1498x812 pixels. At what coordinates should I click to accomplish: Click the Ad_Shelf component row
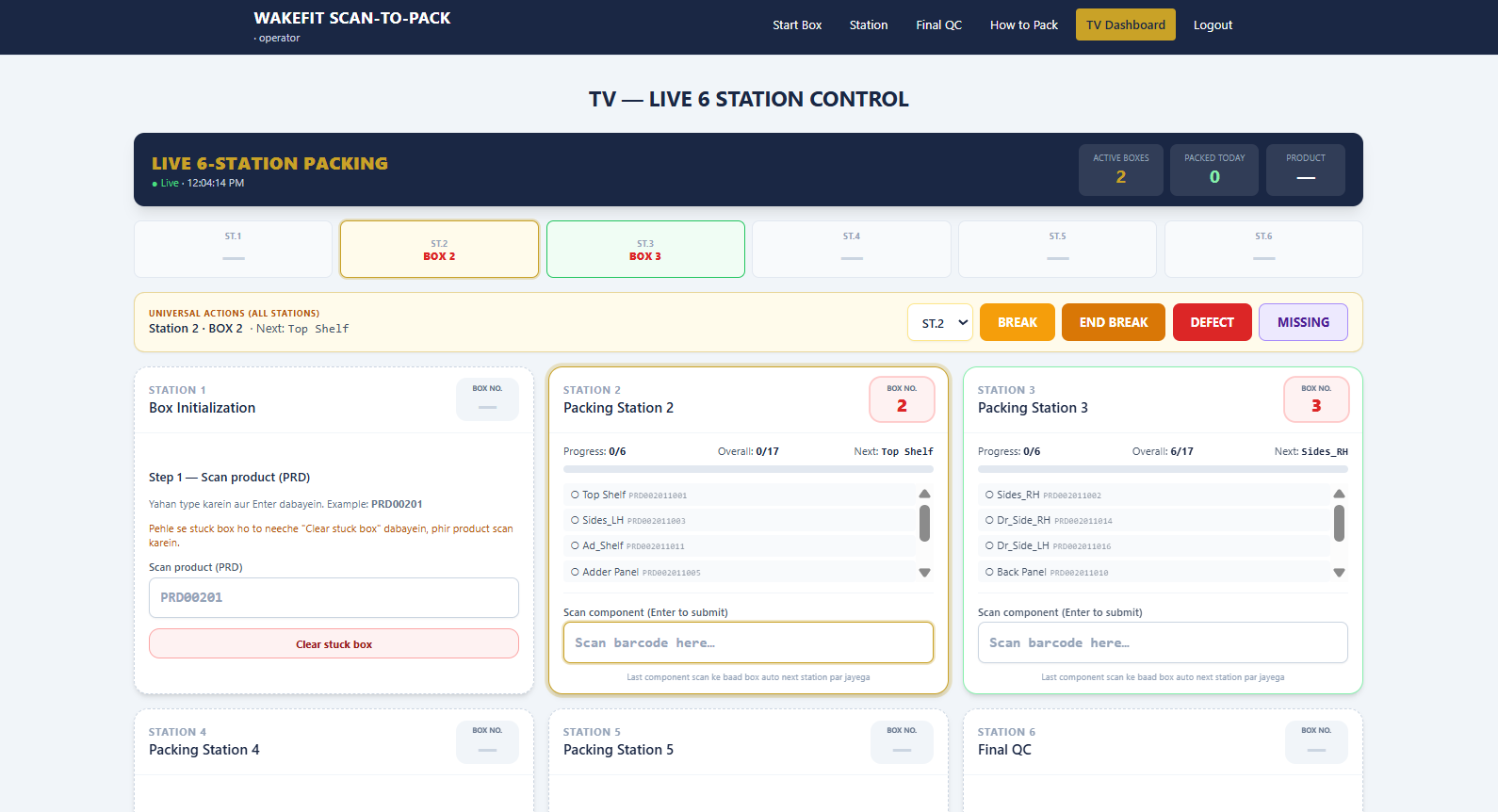(740, 545)
